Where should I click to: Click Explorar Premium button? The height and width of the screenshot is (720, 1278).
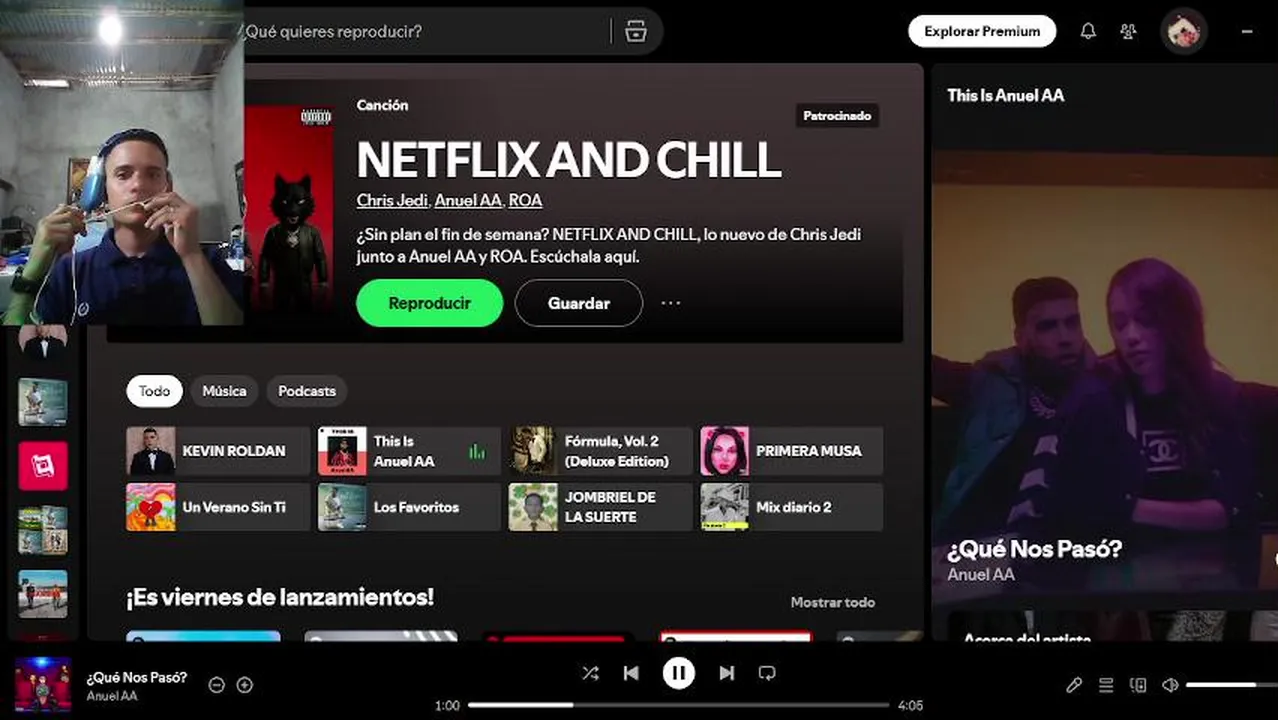click(x=982, y=31)
